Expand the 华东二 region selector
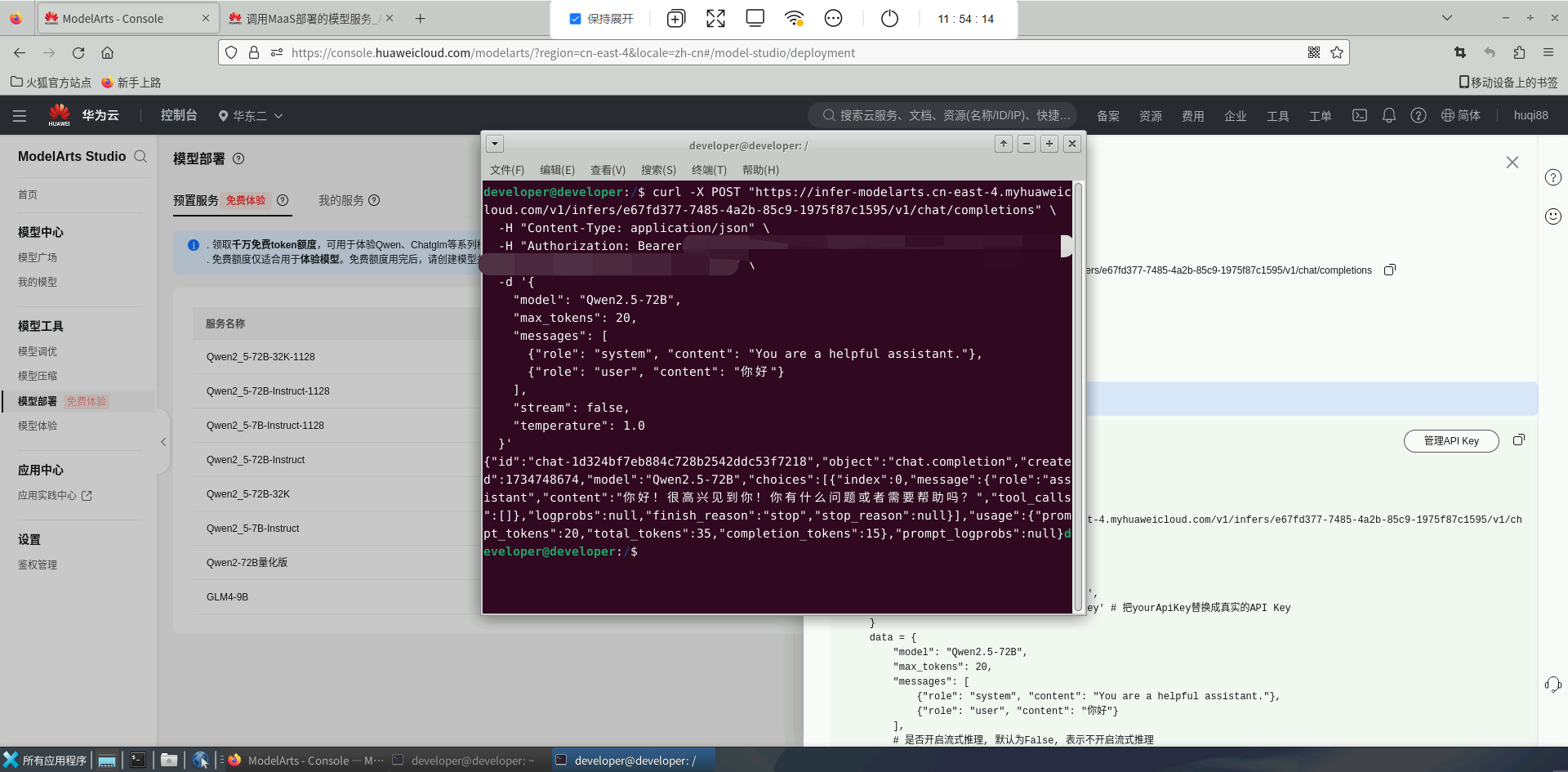 point(251,116)
